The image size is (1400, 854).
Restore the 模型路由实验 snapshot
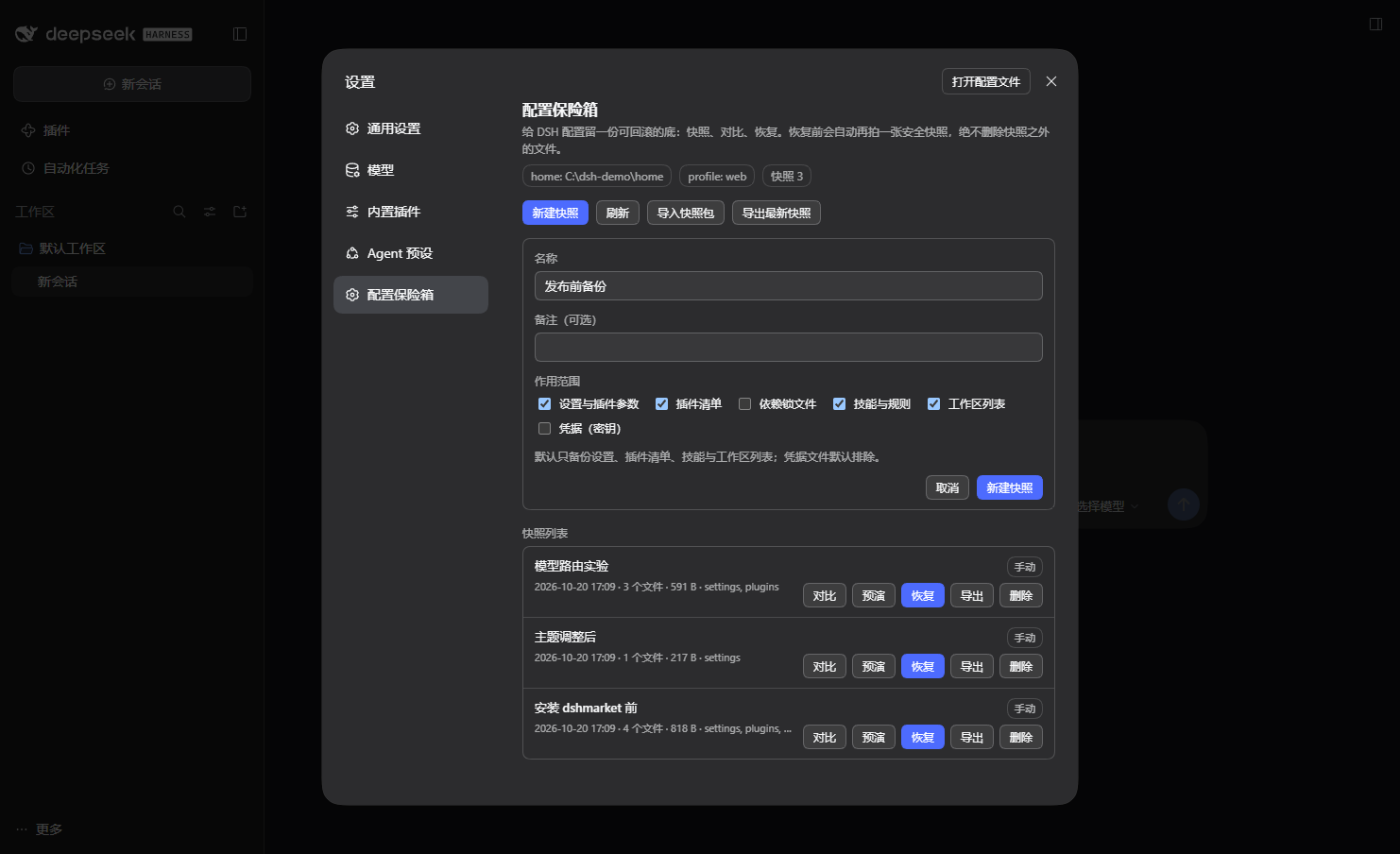pos(923,595)
